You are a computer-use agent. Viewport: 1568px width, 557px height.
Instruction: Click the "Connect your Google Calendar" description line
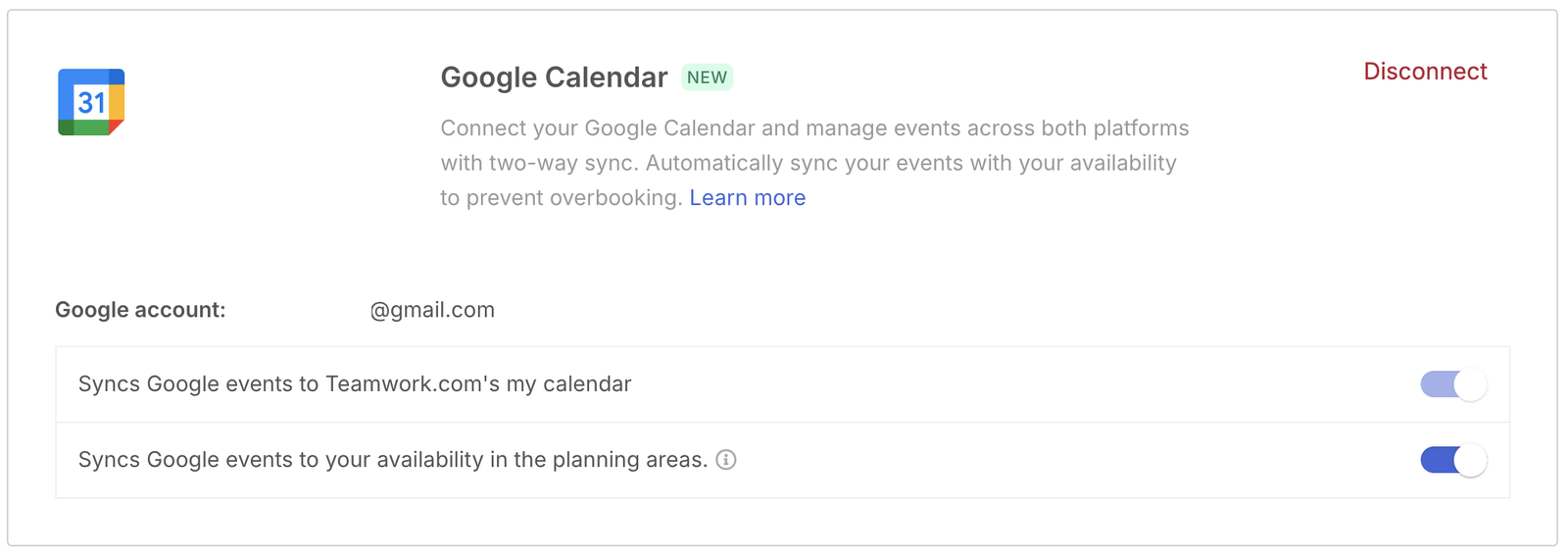click(x=814, y=128)
